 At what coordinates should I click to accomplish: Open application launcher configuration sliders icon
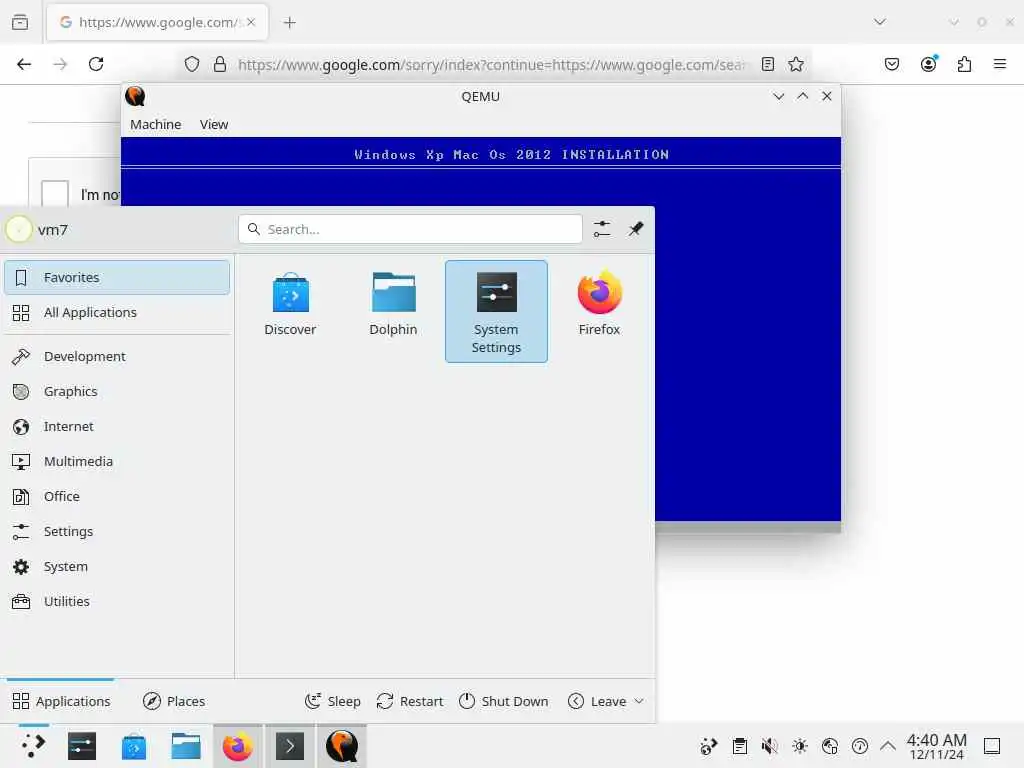602,229
